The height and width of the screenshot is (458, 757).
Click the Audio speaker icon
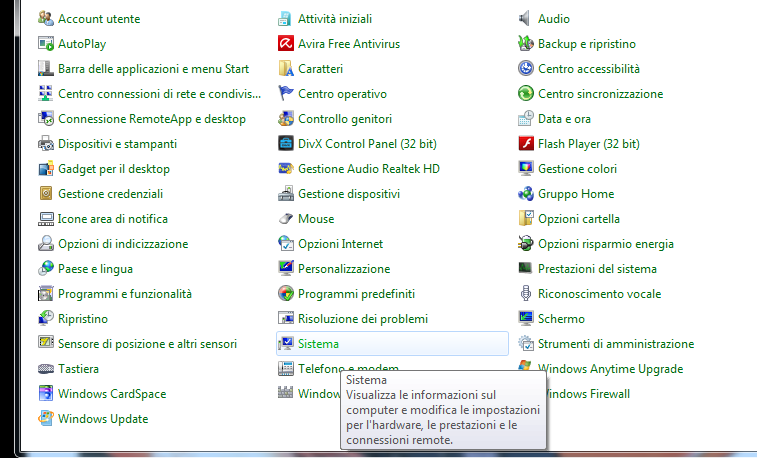(x=525, y=19)
